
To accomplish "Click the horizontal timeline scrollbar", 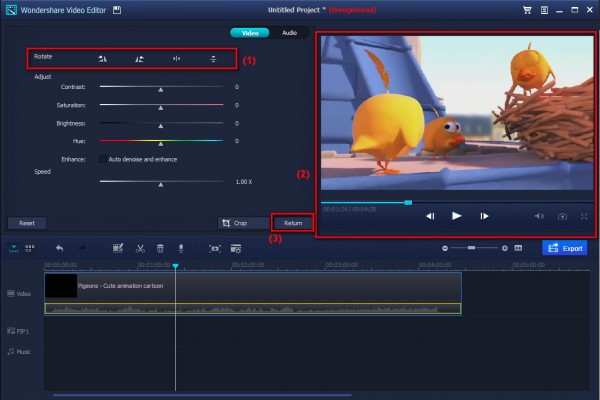I will (202, 395).
